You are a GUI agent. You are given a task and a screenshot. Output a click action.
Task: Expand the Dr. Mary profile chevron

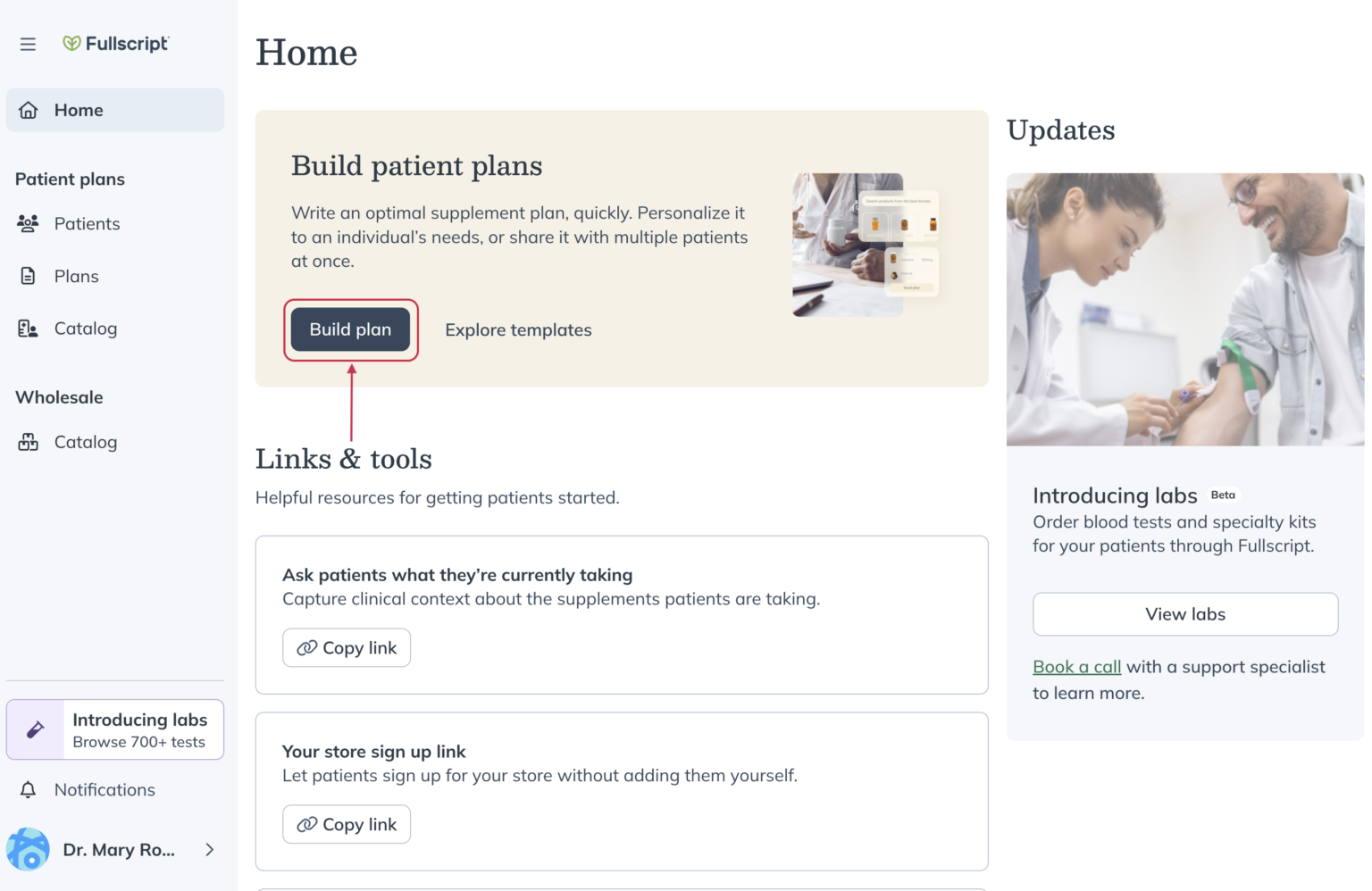point(209,849)
